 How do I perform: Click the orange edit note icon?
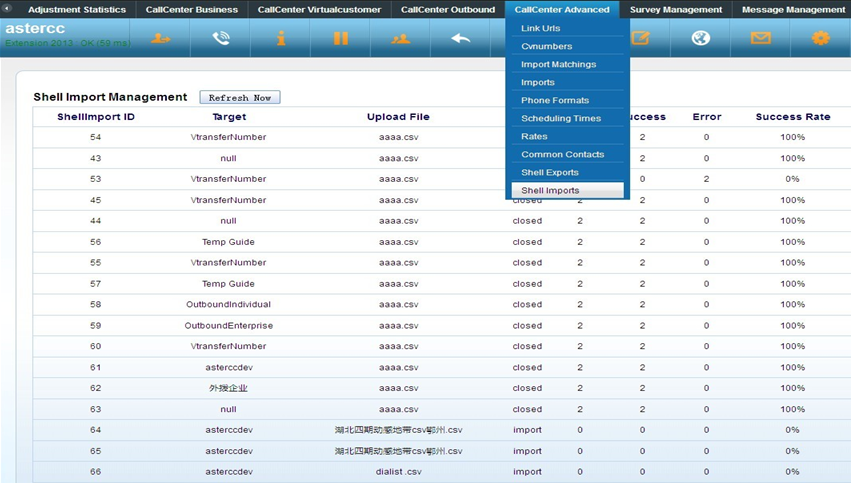point(640,39)
